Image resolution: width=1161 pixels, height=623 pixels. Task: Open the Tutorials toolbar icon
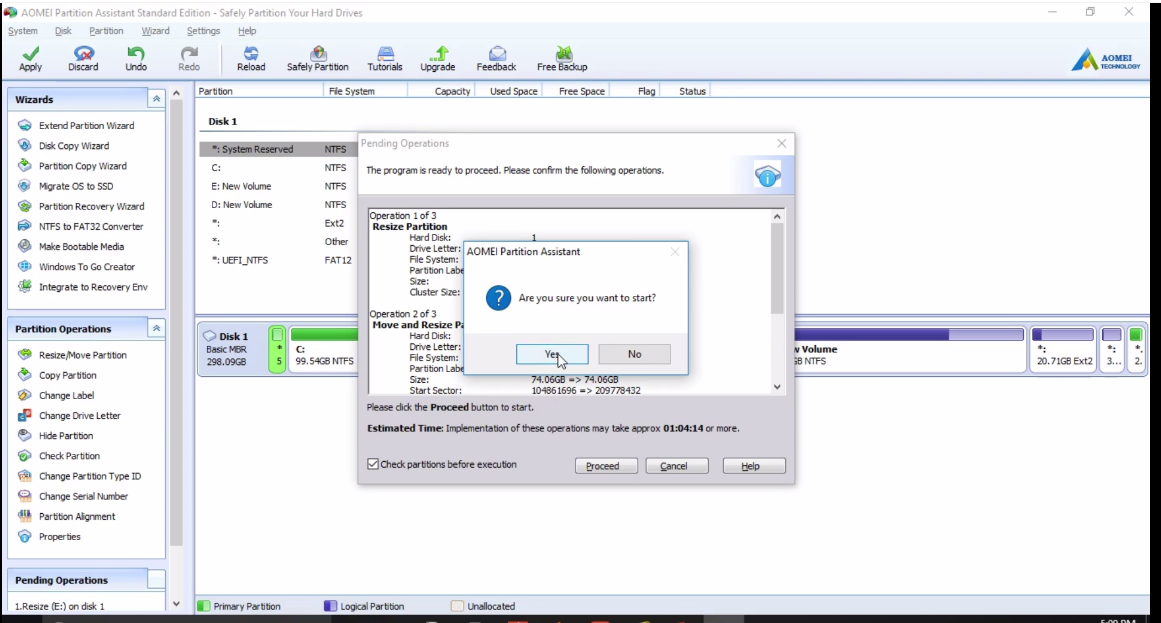385,59
